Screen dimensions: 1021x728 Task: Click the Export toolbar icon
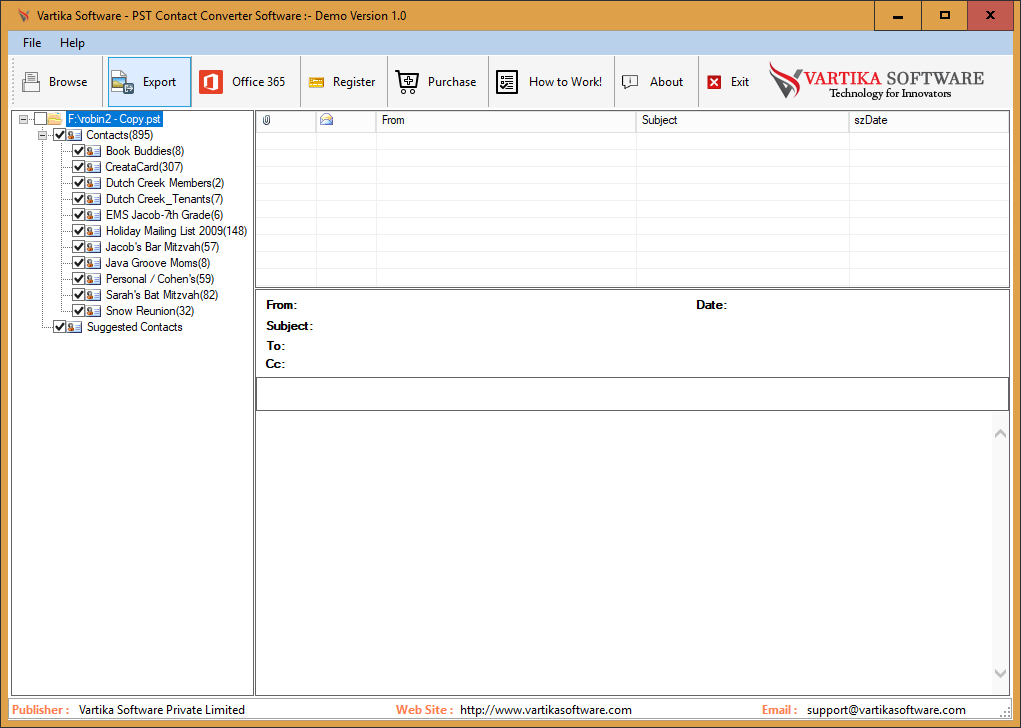[x=122, y=82]
